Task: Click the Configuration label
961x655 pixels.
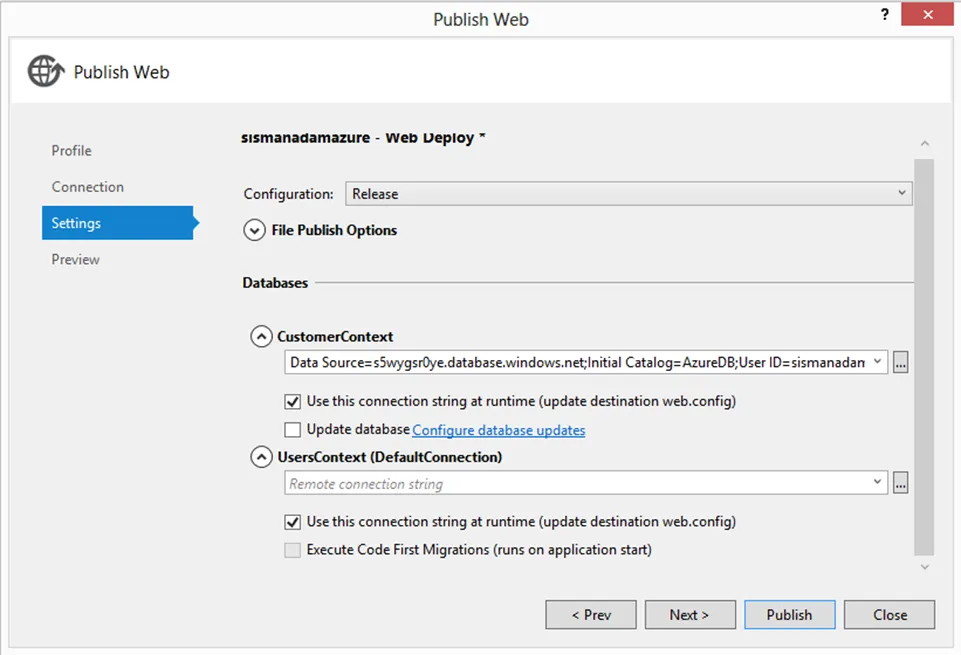Action: coord(289,194)
